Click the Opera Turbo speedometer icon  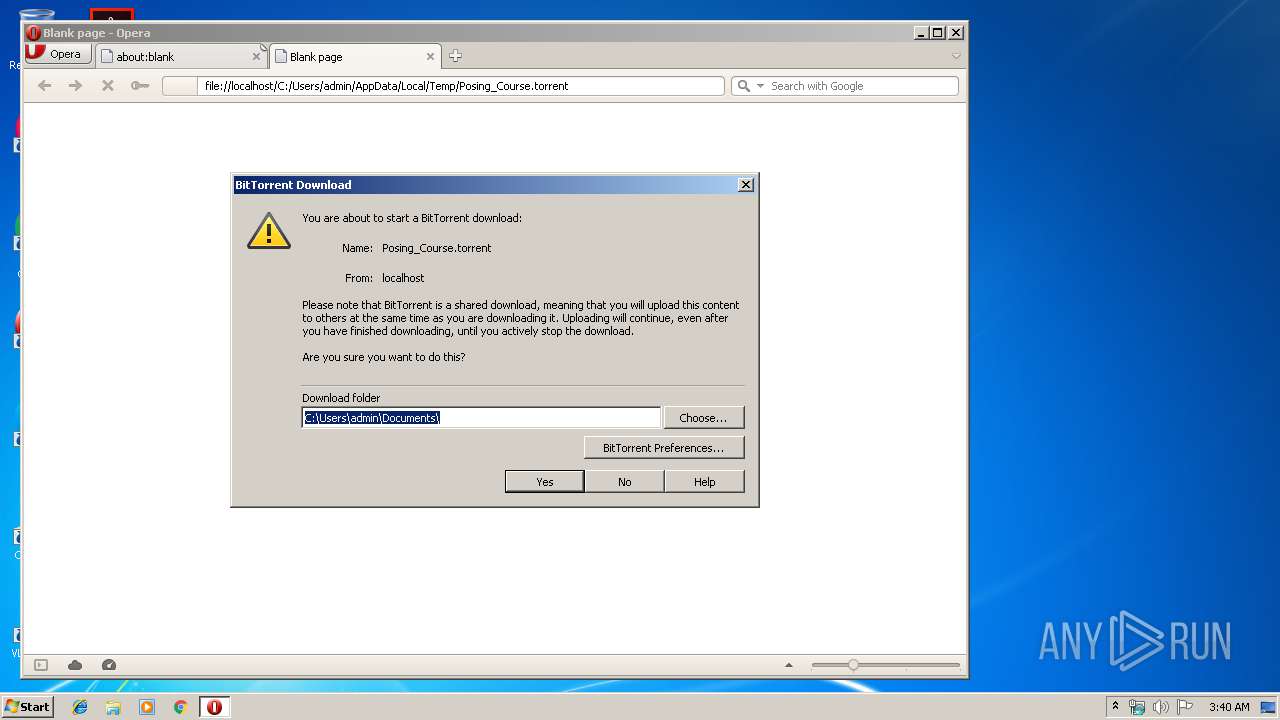pyautogui.click(x=109, y=665)
